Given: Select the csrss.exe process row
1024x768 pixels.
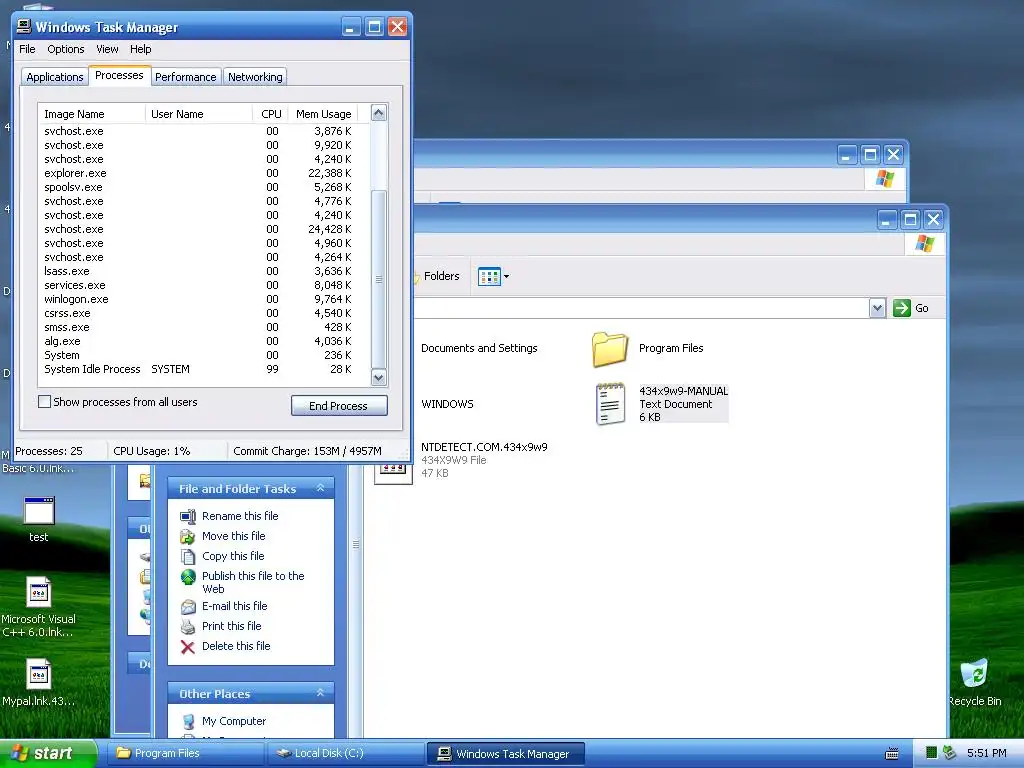Looking at the screenshot, I should coord(204,313).
